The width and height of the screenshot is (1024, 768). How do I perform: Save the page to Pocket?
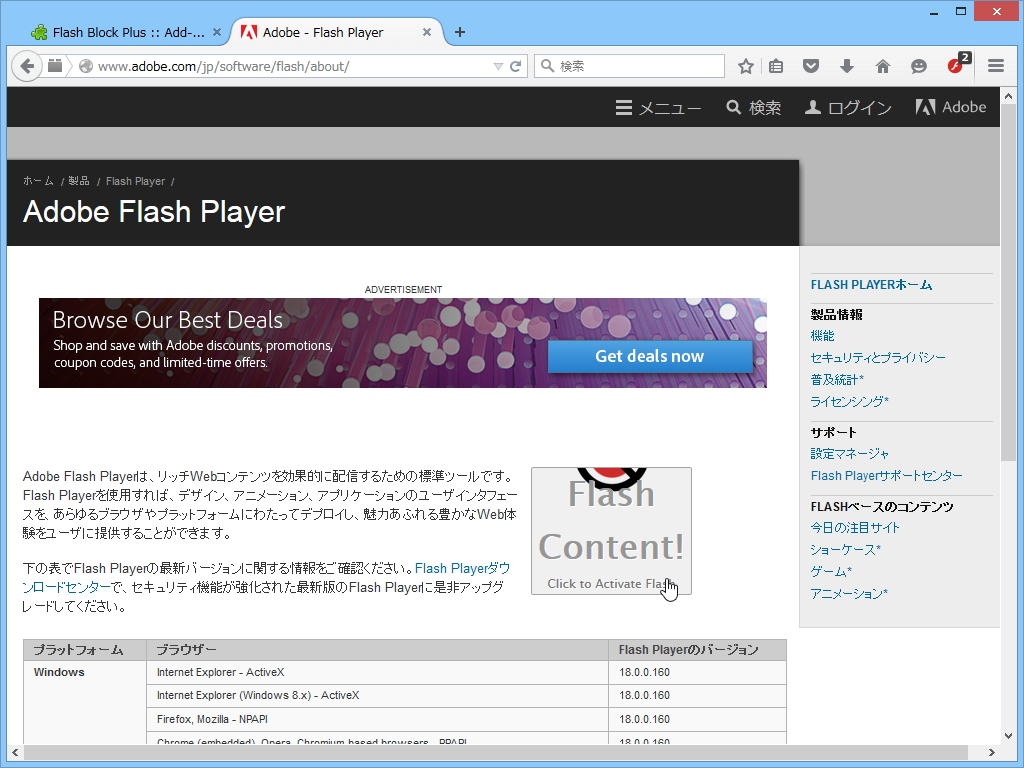click(810, 66)
